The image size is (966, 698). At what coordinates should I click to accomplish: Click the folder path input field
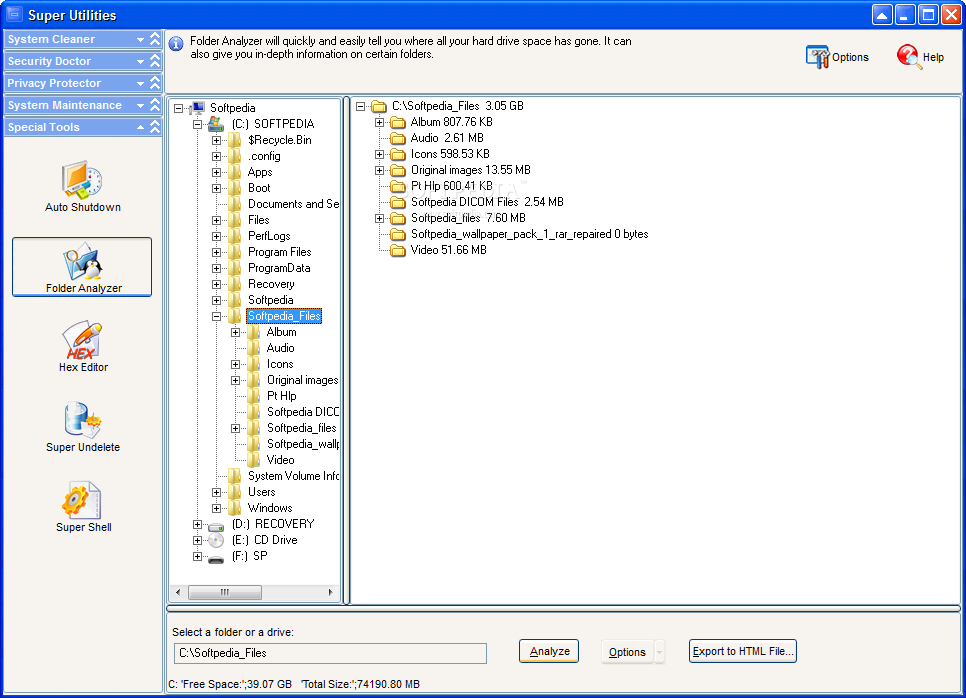[330, 653]
